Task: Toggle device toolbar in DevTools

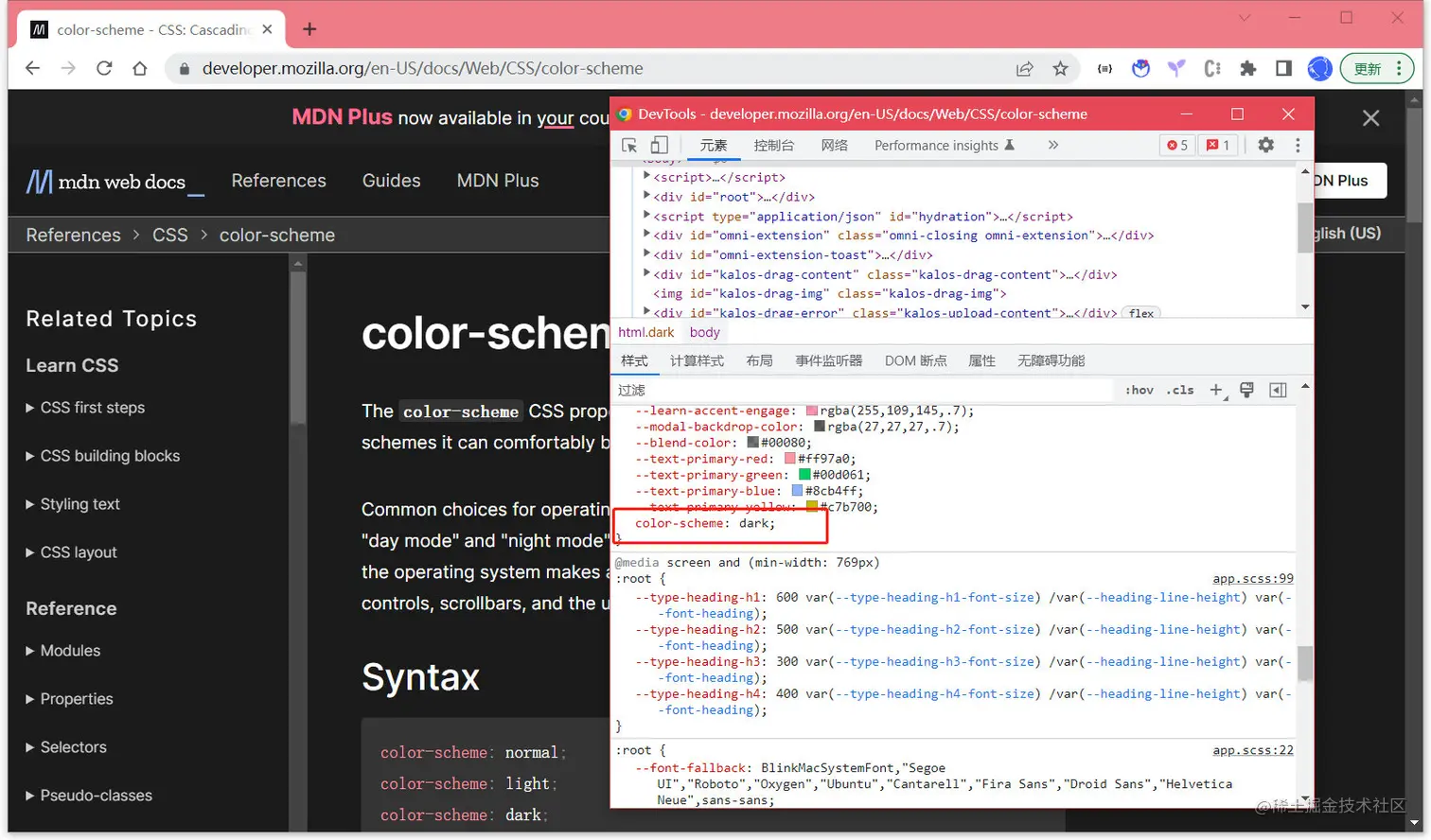Action: point(660,145)
